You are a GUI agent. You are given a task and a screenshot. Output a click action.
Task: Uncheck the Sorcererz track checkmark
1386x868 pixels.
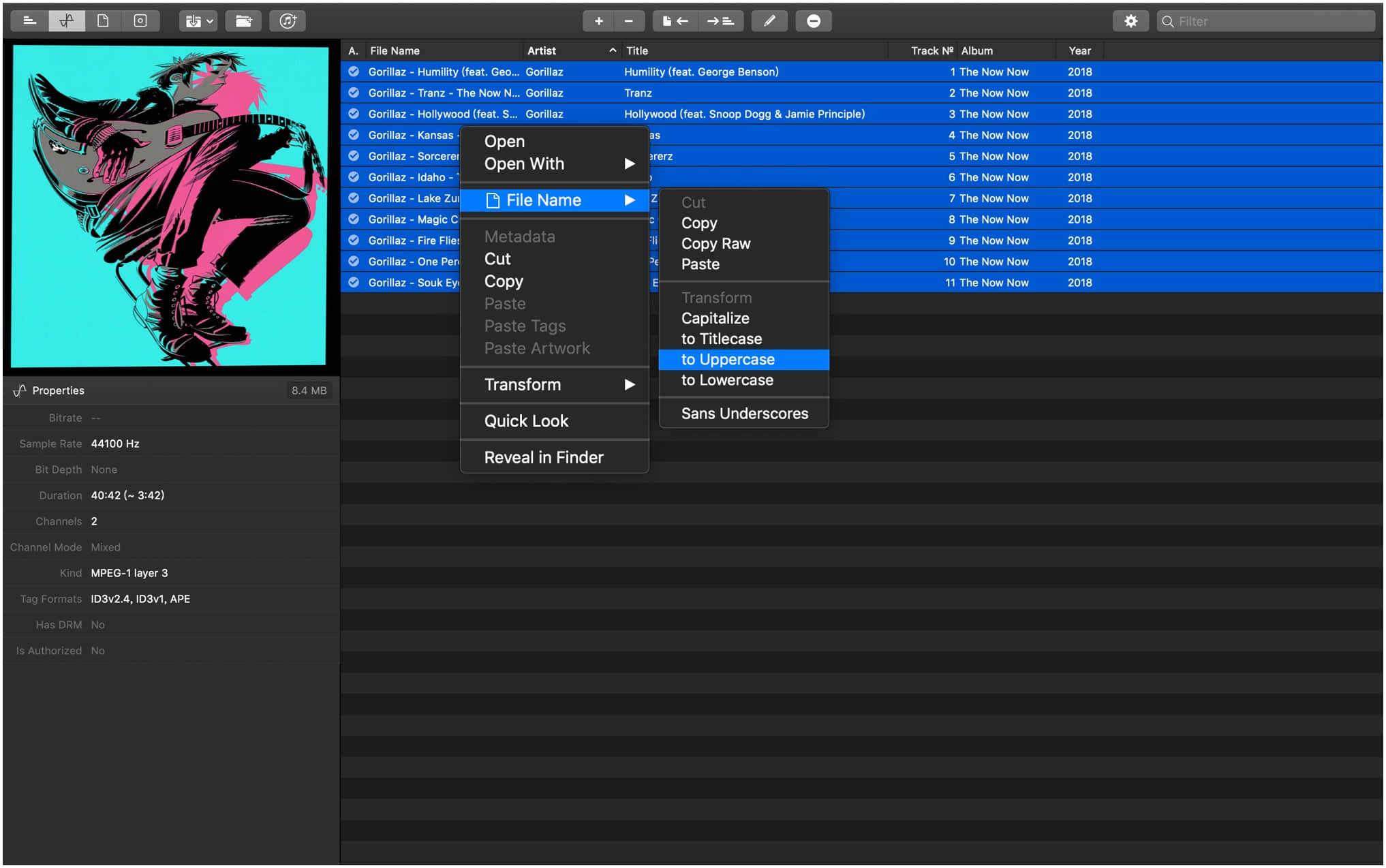pyautogui.click(x=354, y=156)
